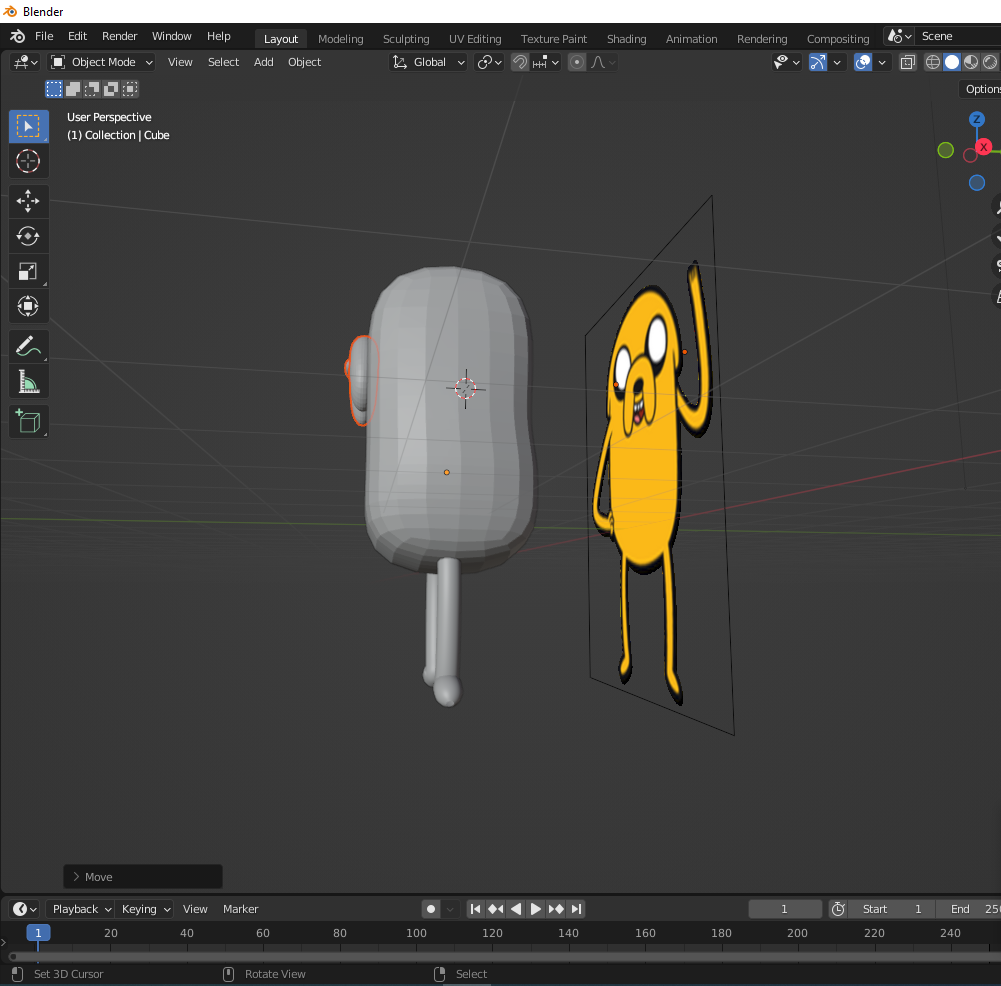Select the Scale tool

(28, 271)
